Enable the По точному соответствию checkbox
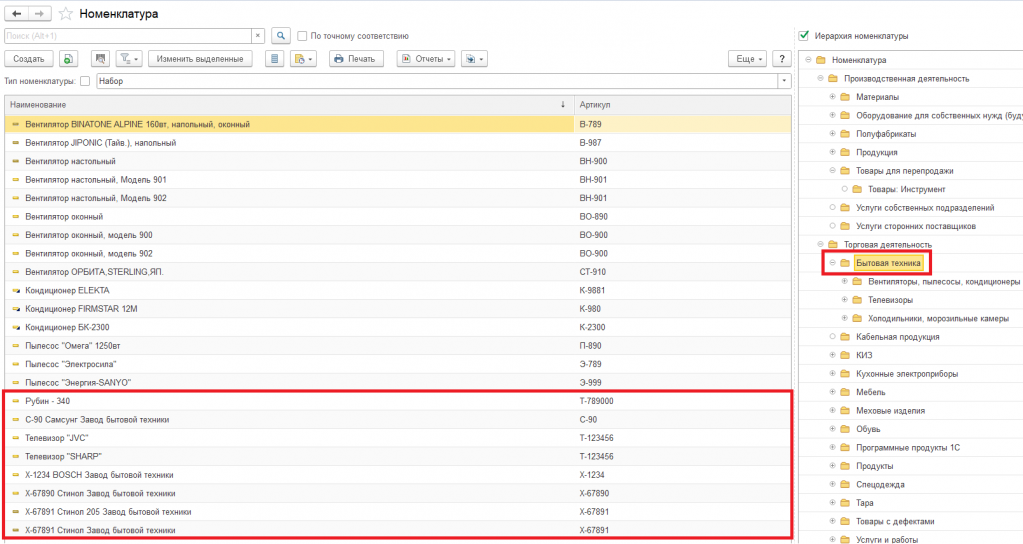 (303, 36)
